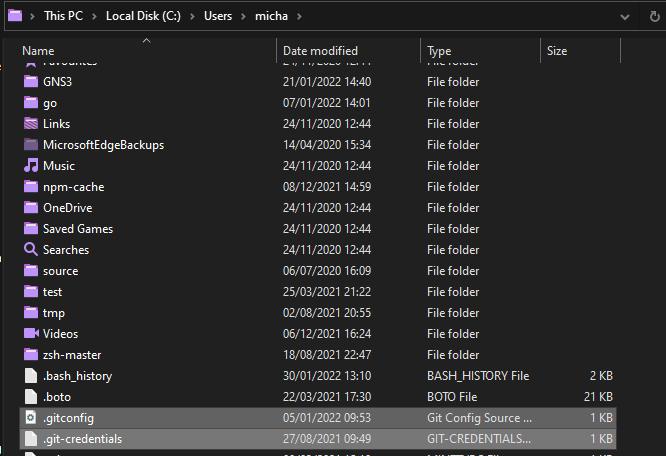Select the .bash_history file icon
666x456 pixels.
pyautogui.click(x=31, y=376)
